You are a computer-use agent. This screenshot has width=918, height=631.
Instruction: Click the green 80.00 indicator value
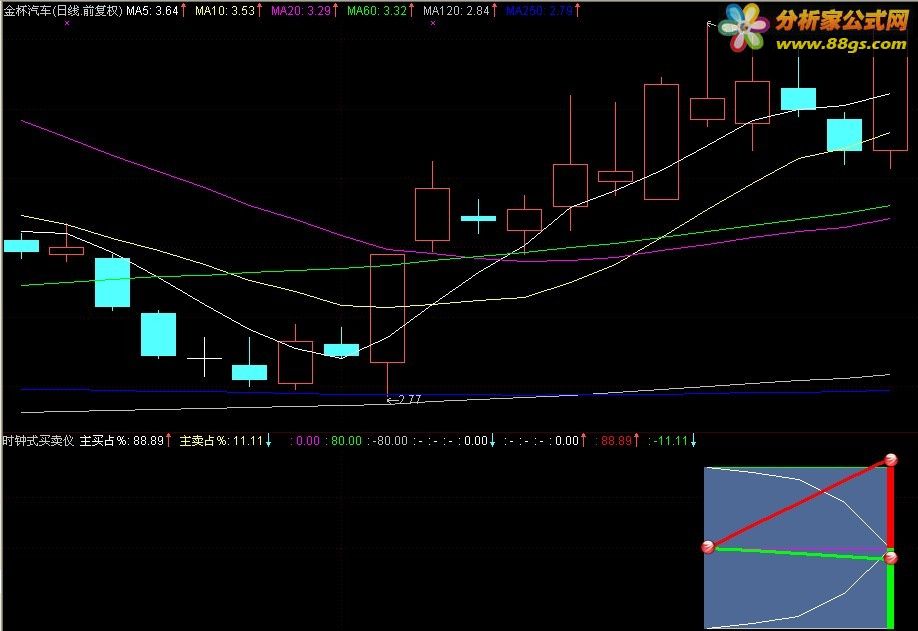coord(347,441)
